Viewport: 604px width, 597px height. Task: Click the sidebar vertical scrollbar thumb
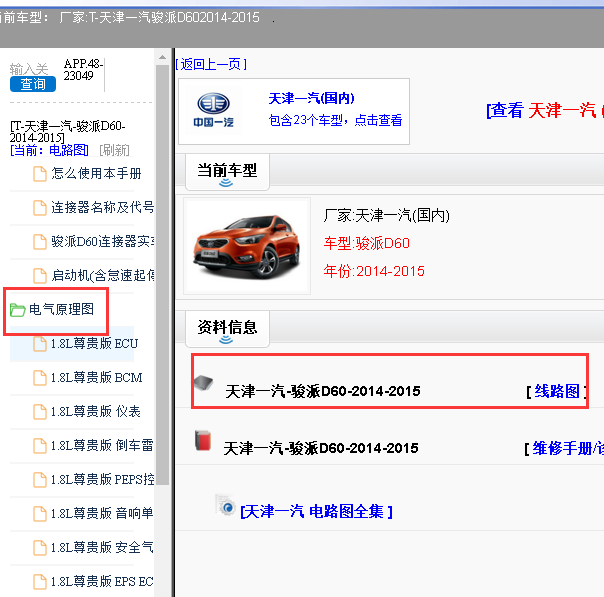click(x=163, y=275)
